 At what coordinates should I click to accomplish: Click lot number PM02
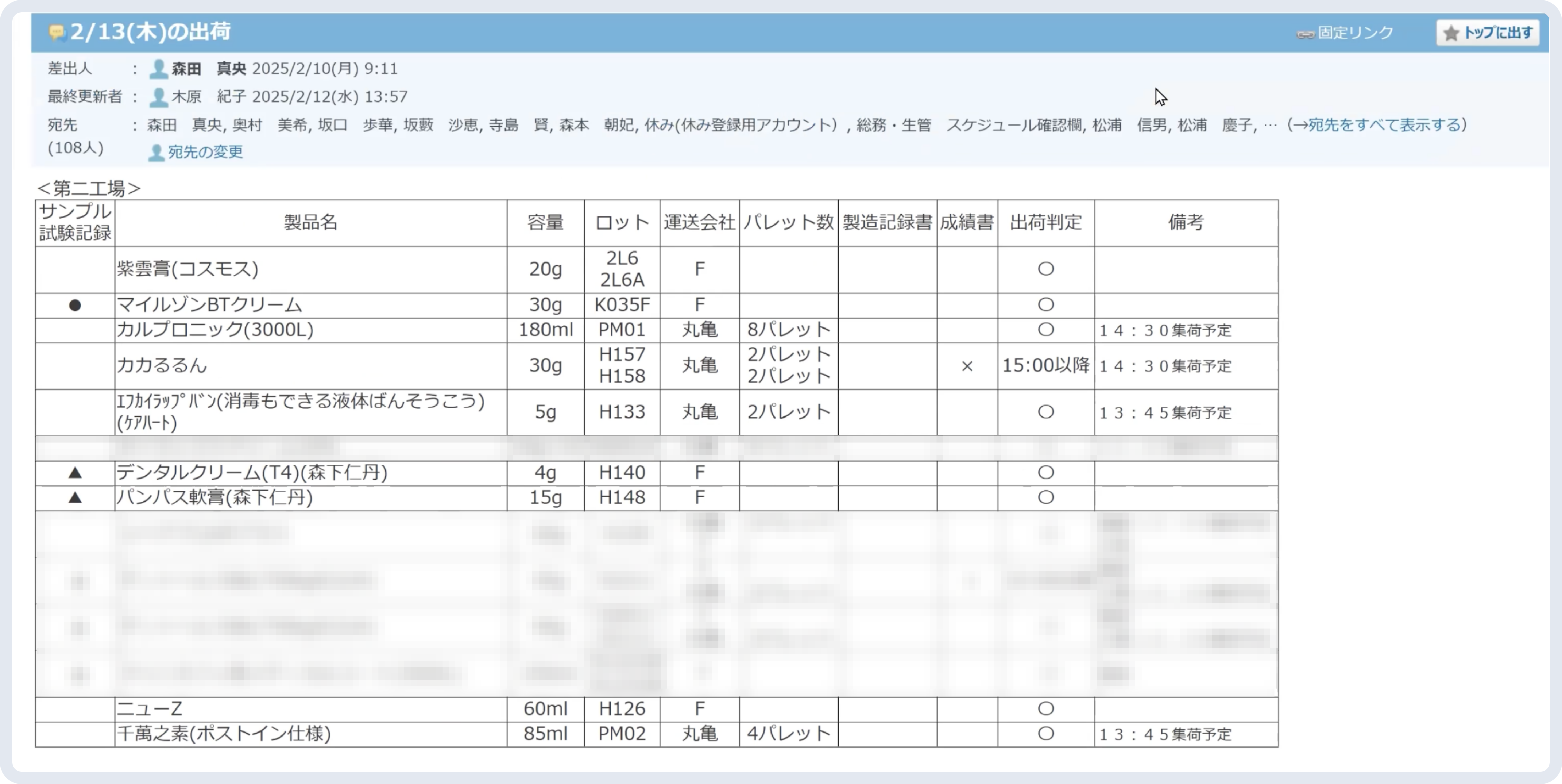point(622,734)
